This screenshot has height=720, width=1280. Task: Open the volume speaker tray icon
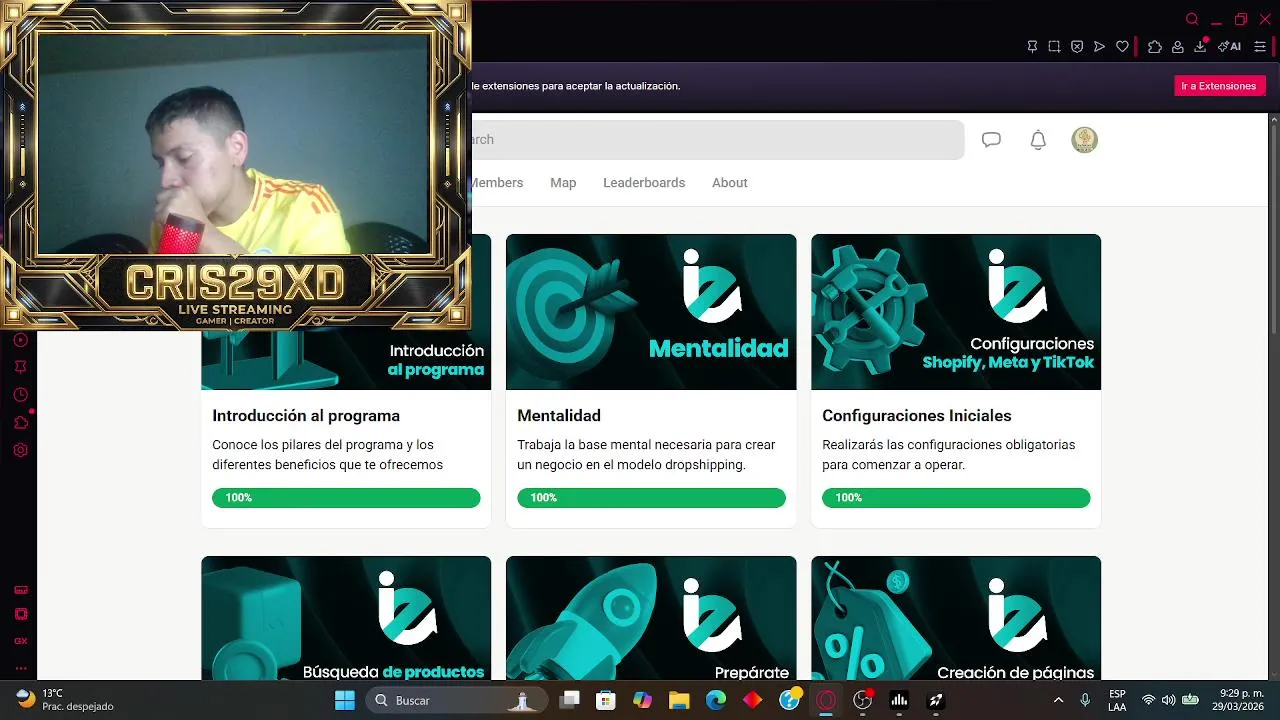[x=1169, y=700]
